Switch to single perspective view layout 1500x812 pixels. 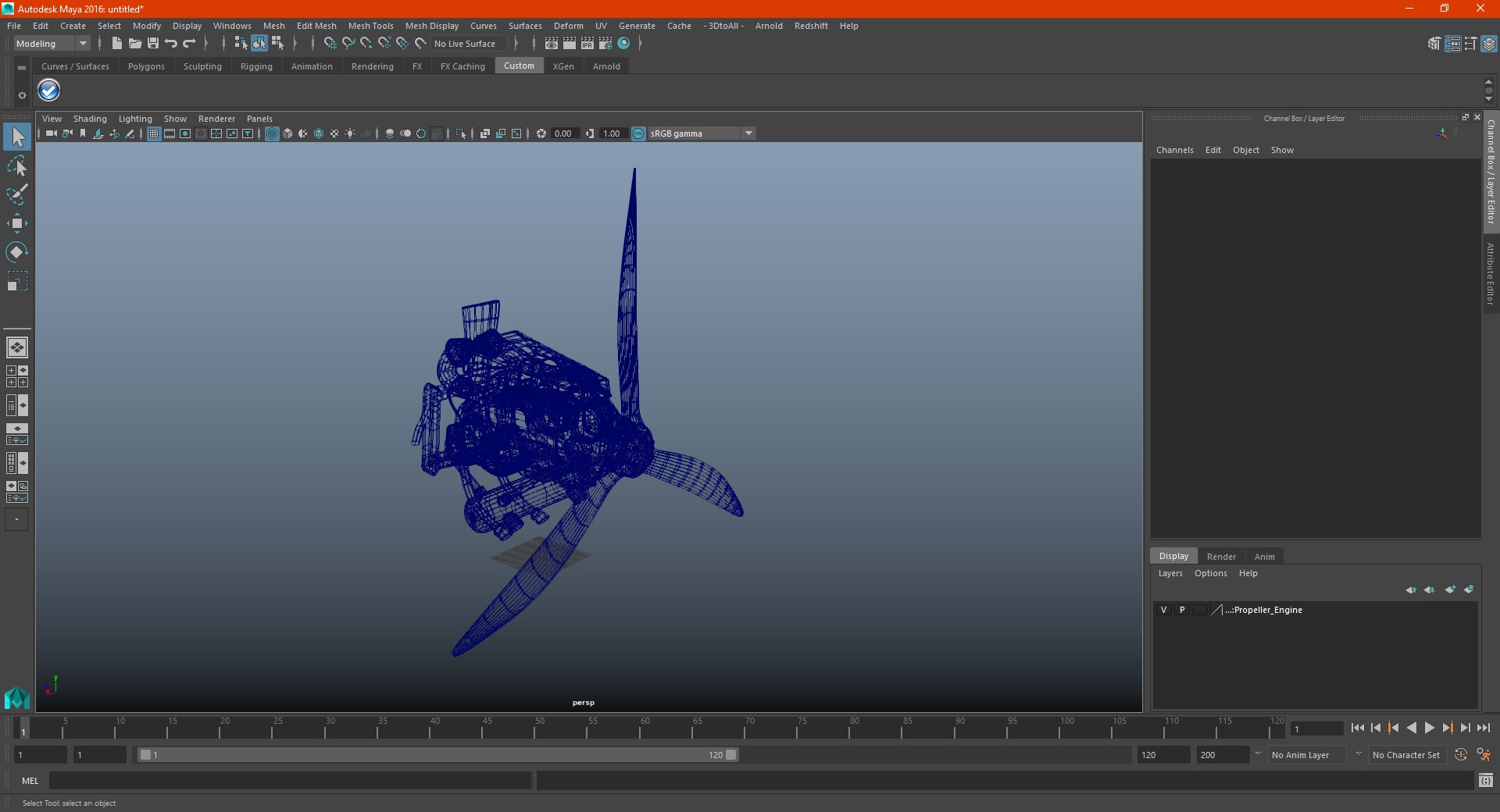[x=17, y=347]
